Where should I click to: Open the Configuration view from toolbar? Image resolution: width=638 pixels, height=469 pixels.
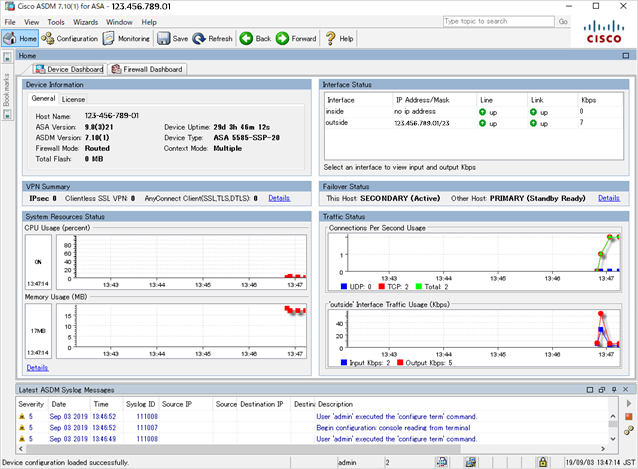(x=70, y=38)
